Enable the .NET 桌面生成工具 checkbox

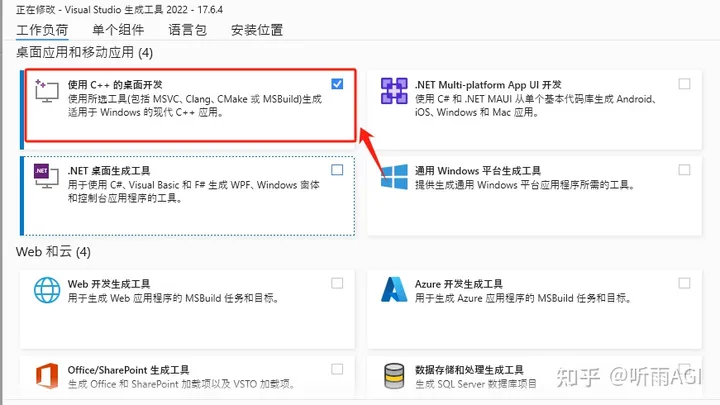337,170
